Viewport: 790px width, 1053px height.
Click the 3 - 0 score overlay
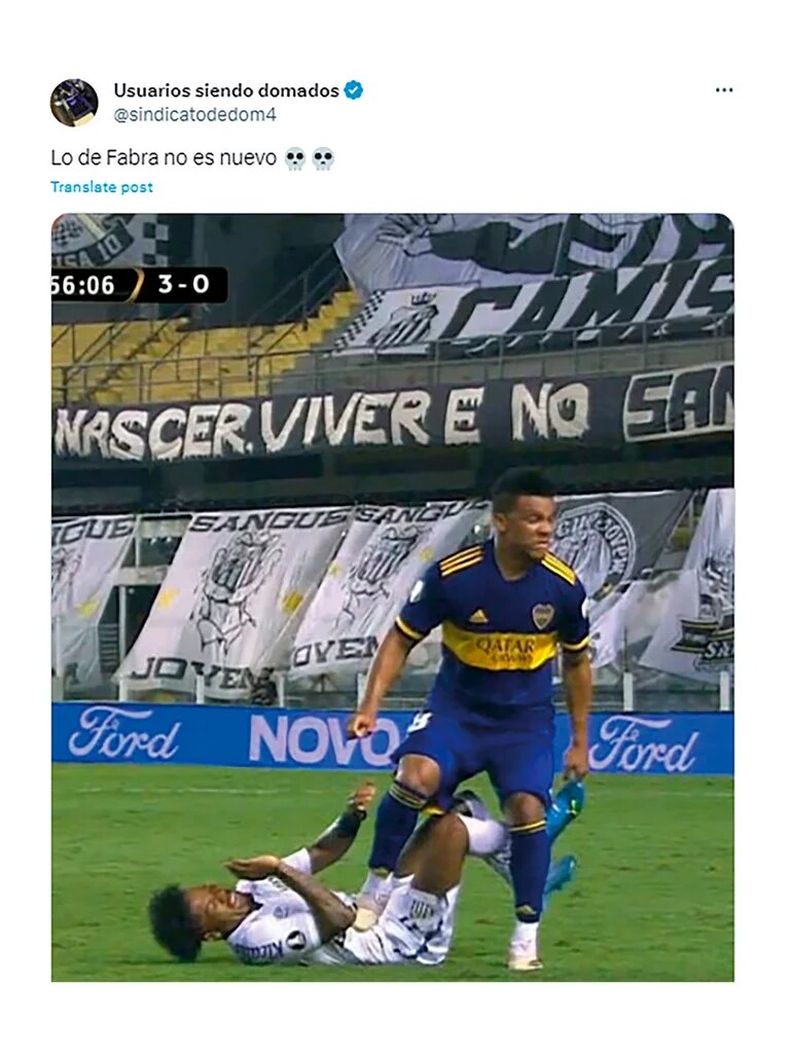tap(184, 285)
